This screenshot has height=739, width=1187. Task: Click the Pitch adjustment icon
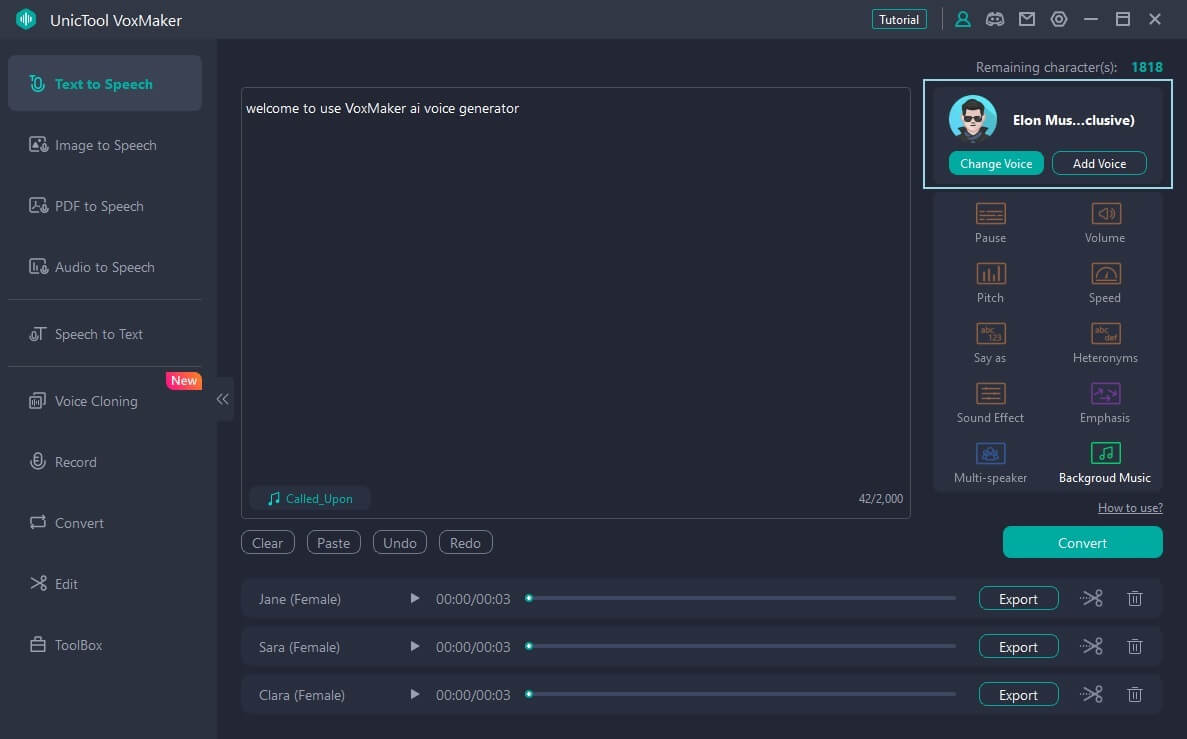coord(990,274)
